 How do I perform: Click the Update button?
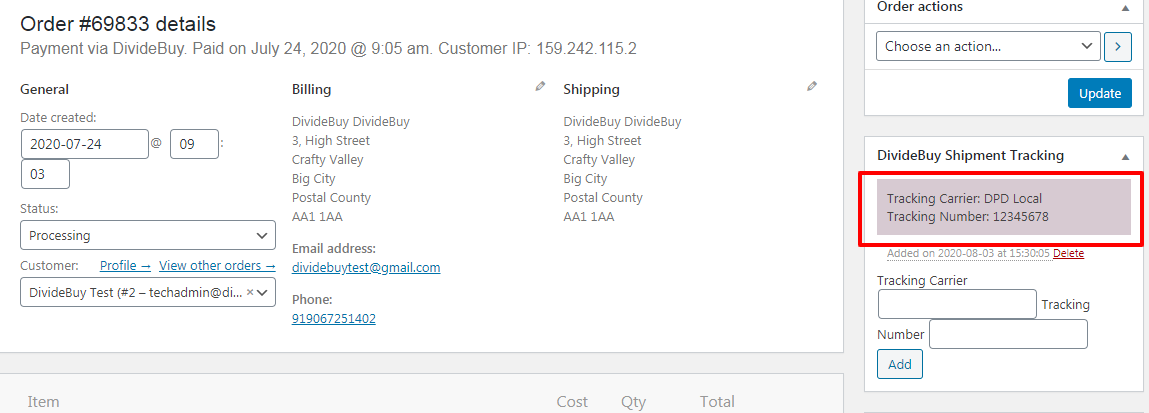point(1100,93)
